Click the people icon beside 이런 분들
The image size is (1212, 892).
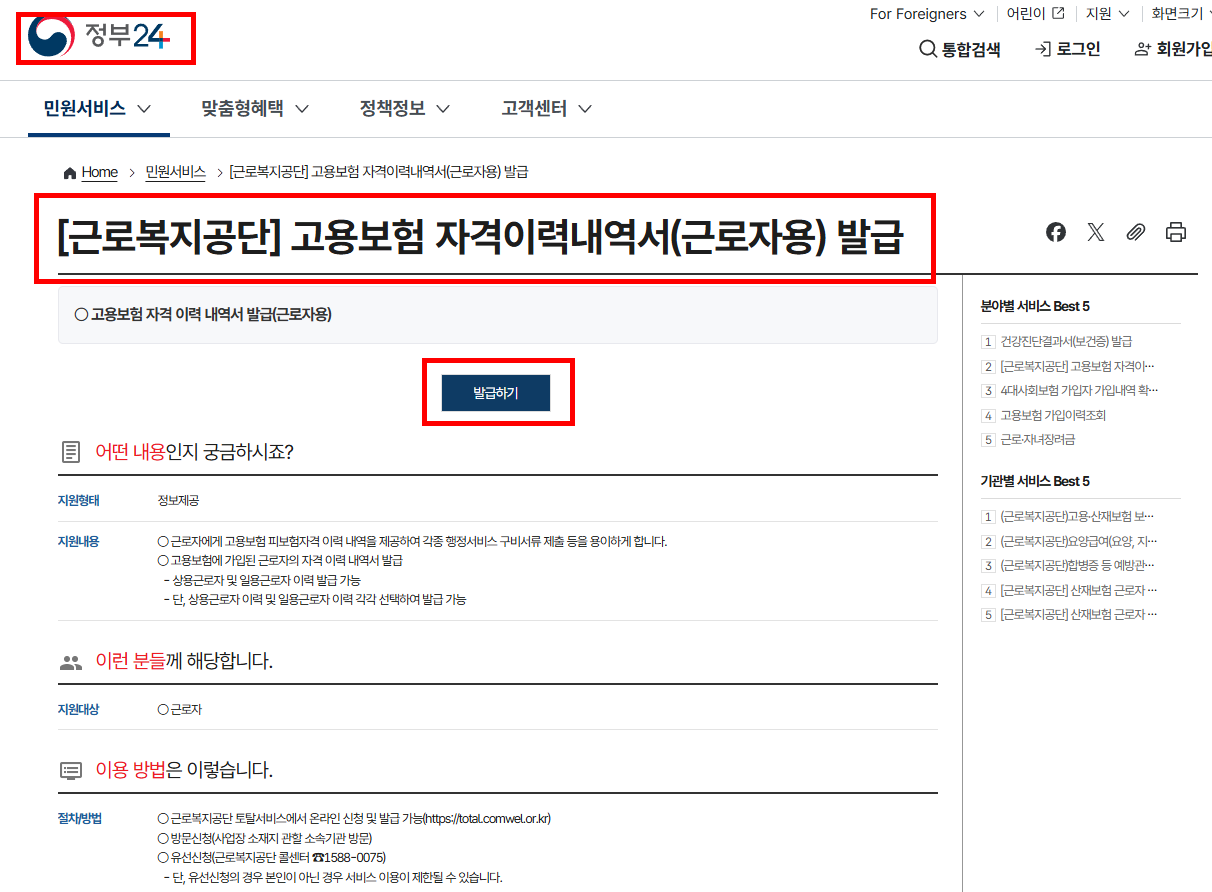point(71,662)
